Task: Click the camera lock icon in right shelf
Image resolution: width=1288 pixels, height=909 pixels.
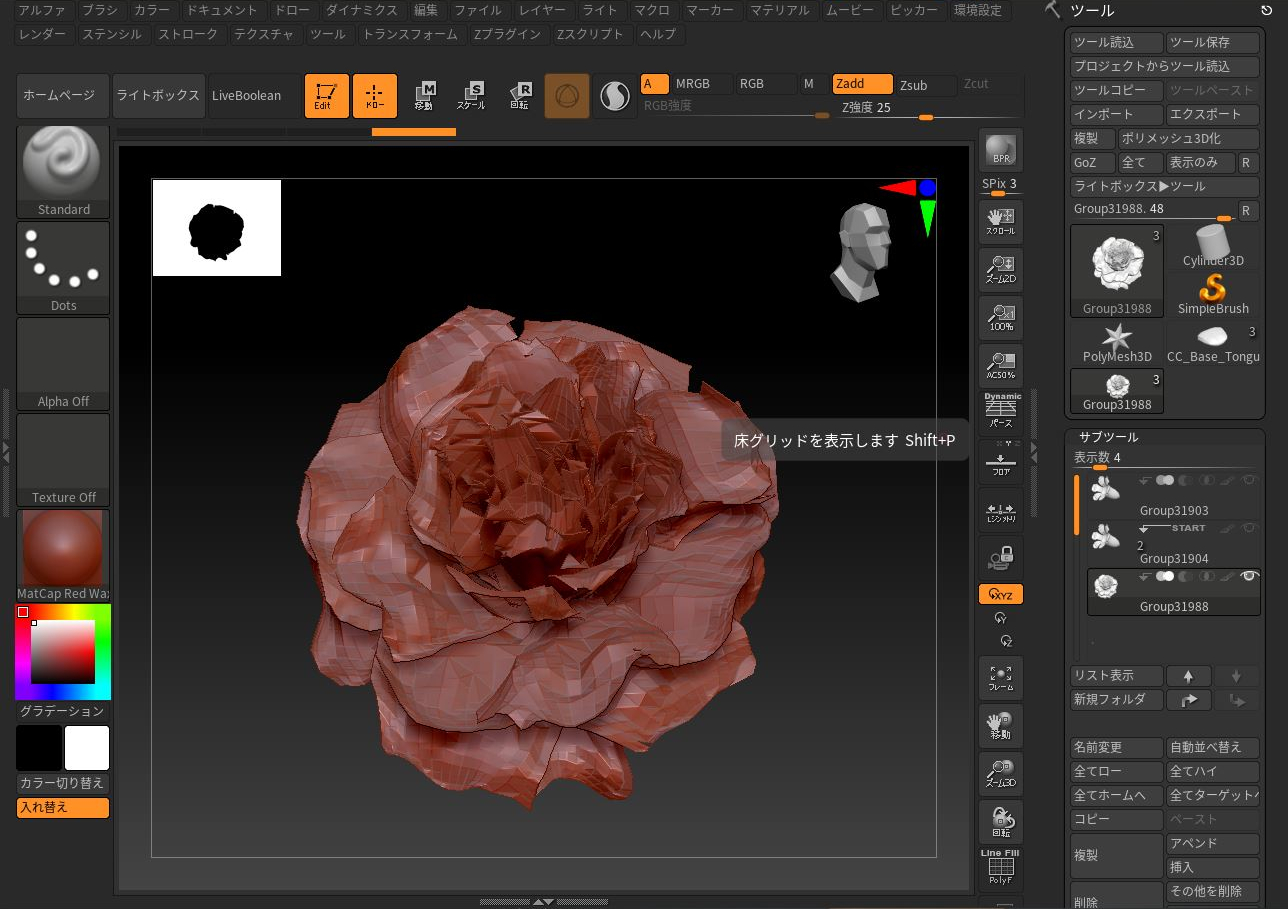Action: 1001,557
